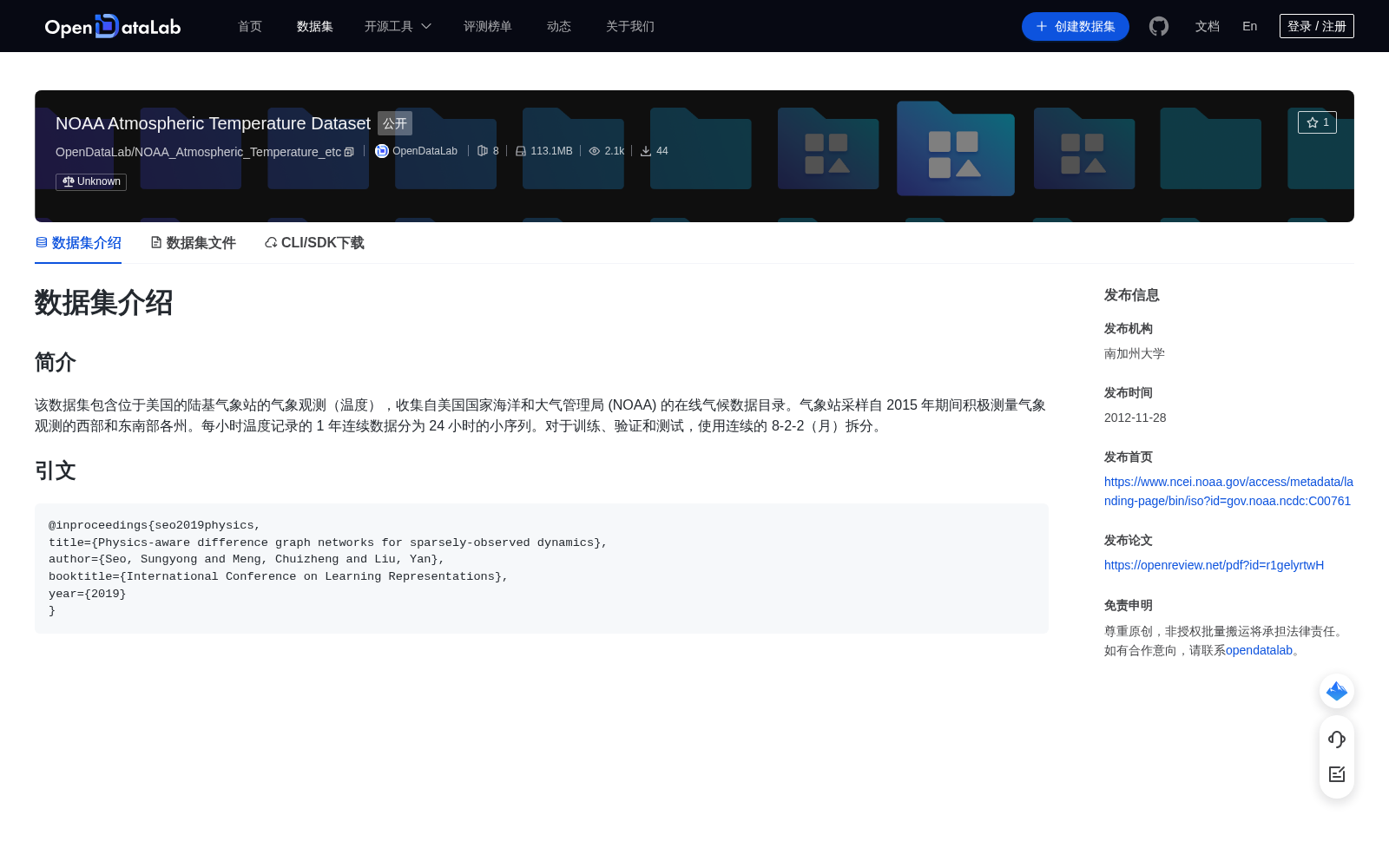This screenshot has width=1389, height=868.
Task: Switch language to En
Action: pyautogui.click(x=1250, y=26)
